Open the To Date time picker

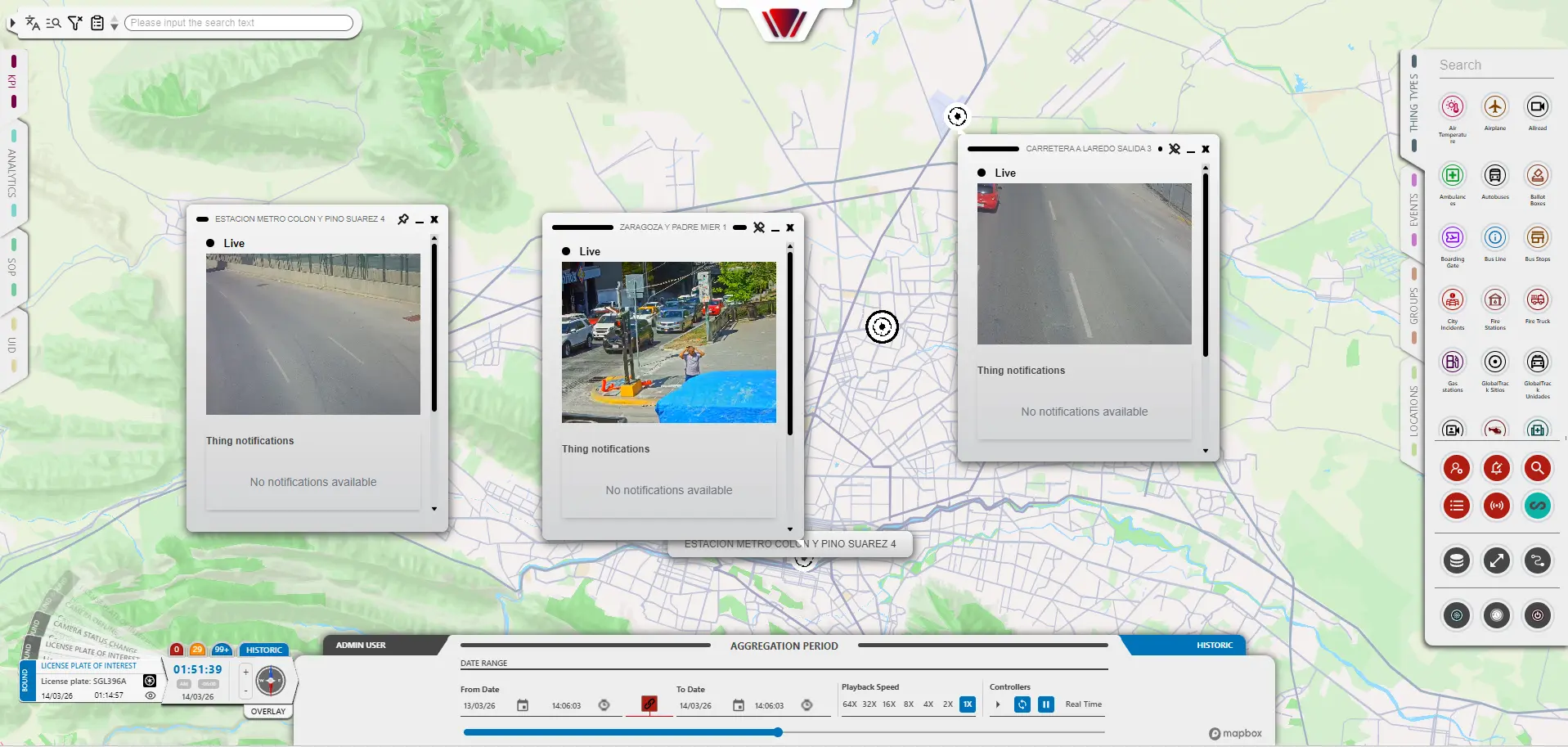click(806, 705)
